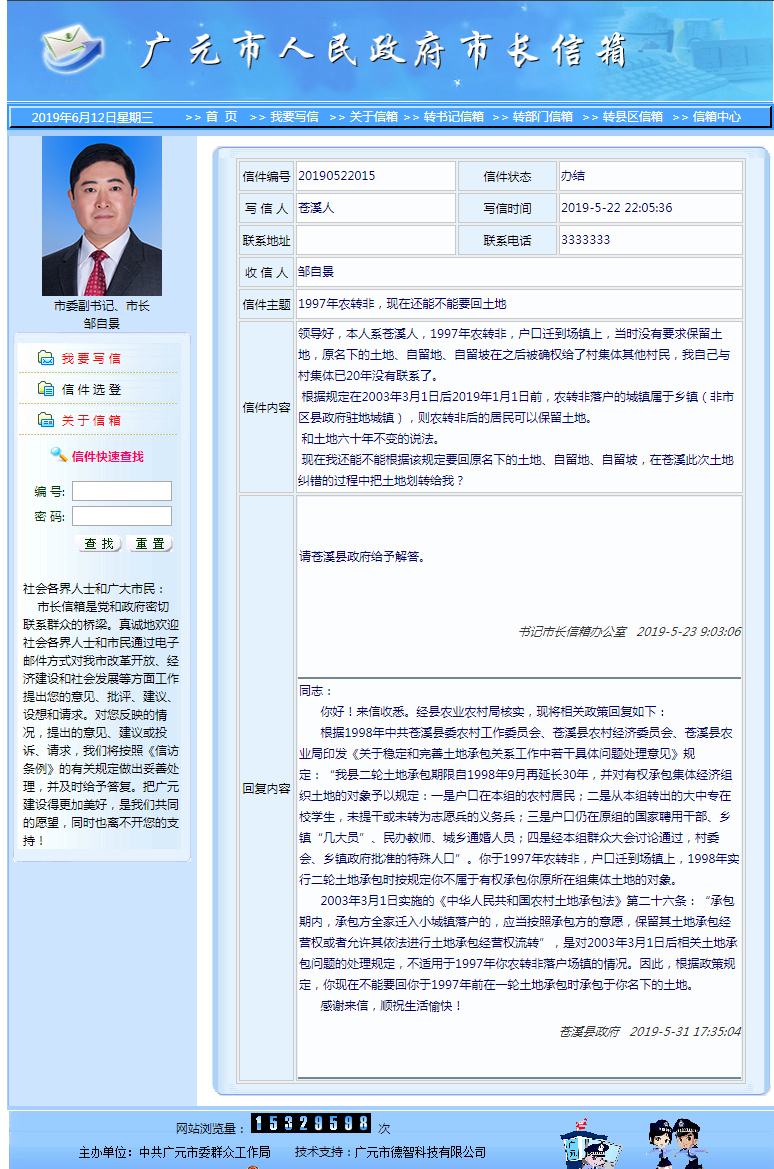
Task: Go to 转县区信箱 in navigation
Action: [632, 116]
